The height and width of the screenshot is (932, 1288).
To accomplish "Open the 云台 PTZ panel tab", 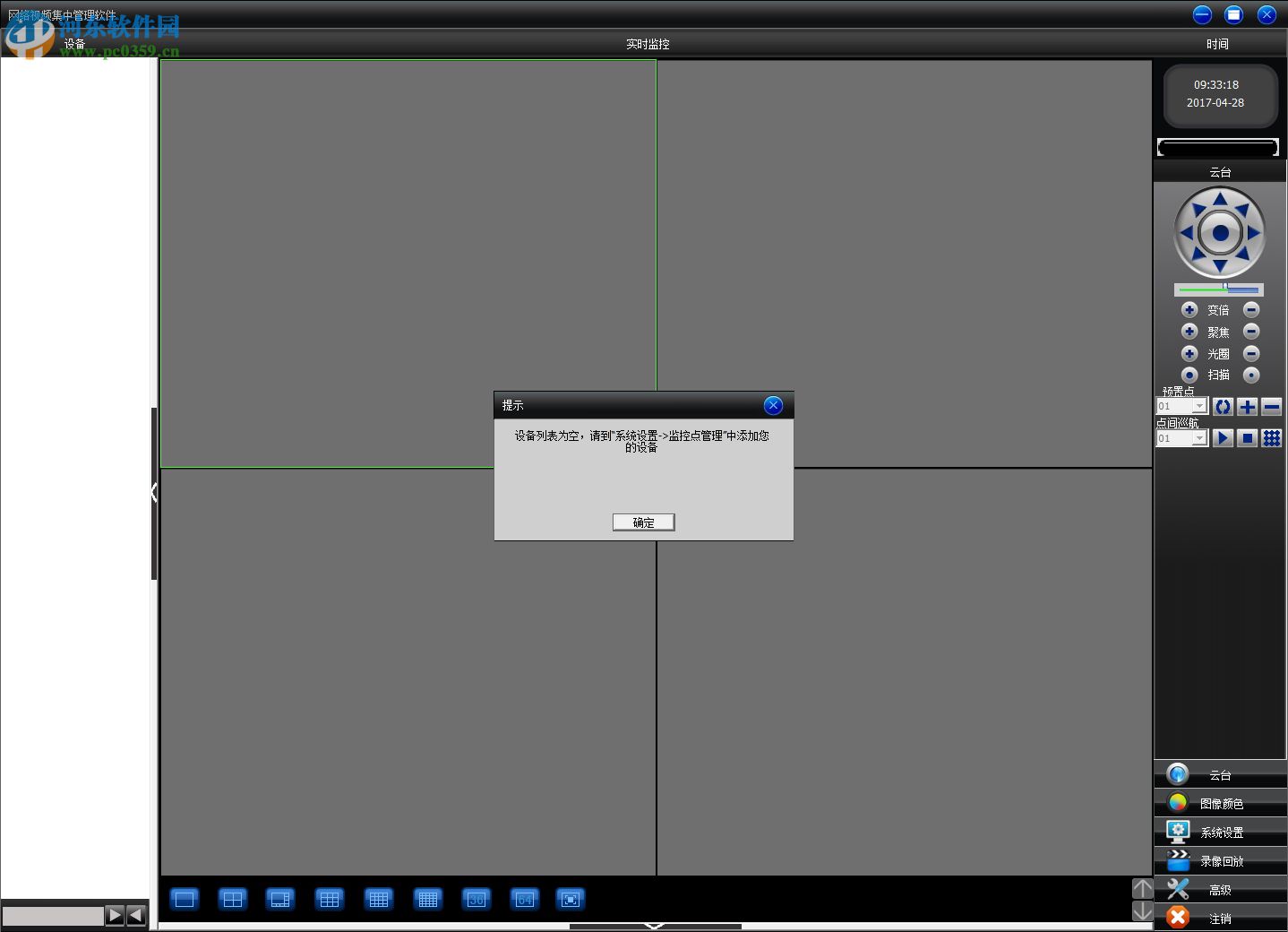I will (1220, 775).
